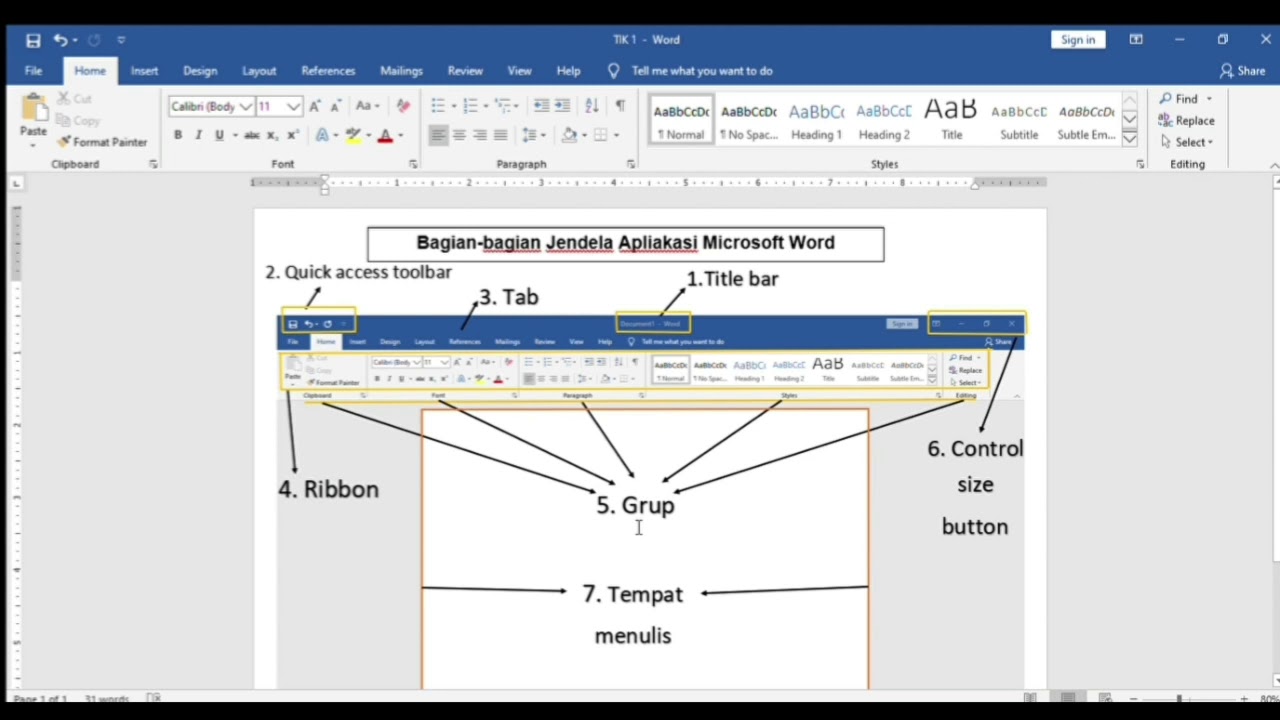
Task: Click the Replace button
Action: pos(1186,120)
